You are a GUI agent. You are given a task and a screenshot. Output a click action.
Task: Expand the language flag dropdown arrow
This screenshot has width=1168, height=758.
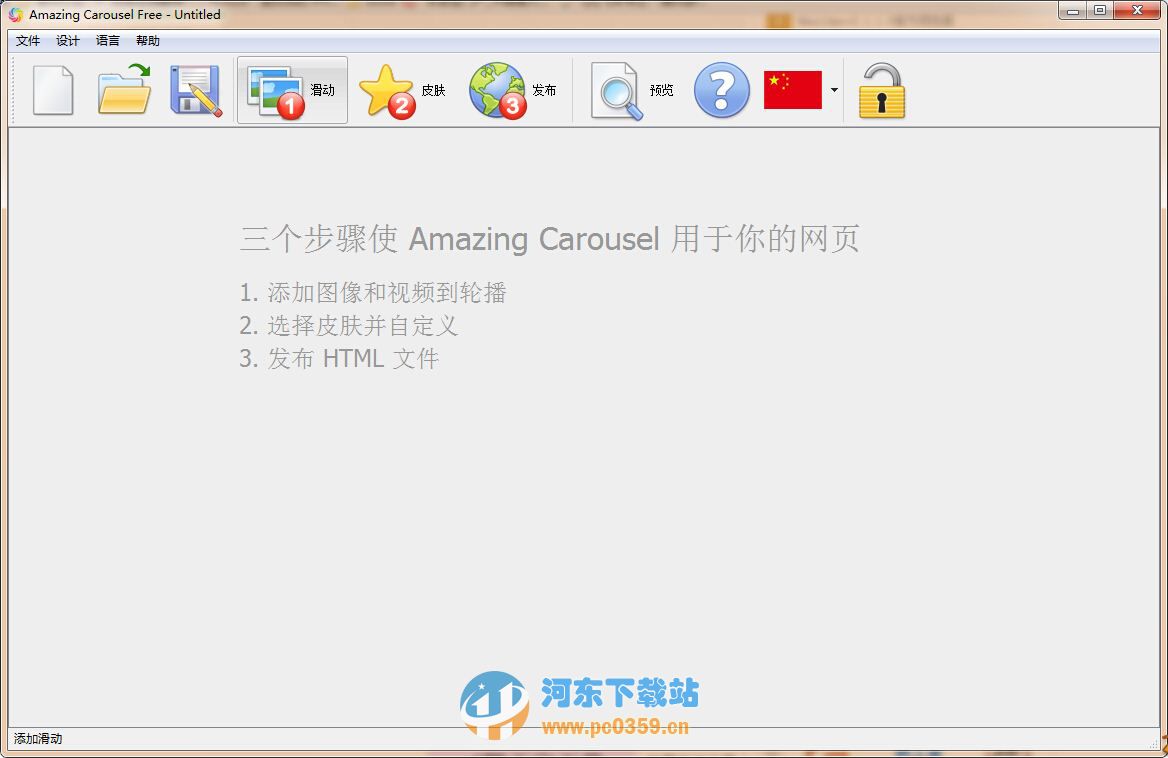[835, 90]
